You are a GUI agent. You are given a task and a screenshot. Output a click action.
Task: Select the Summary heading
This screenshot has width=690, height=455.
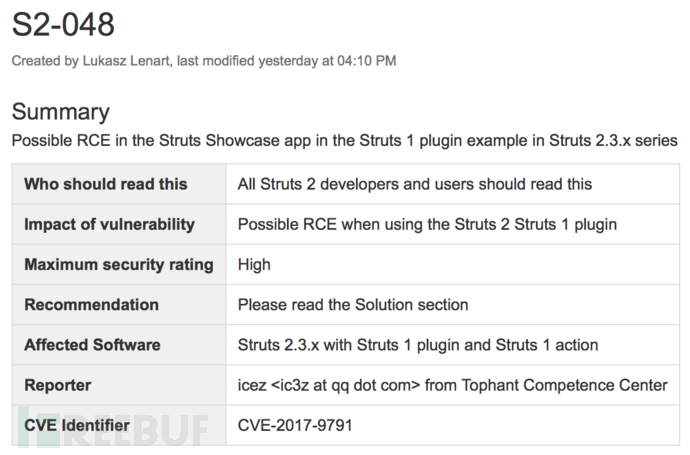(x=61, y=111)
